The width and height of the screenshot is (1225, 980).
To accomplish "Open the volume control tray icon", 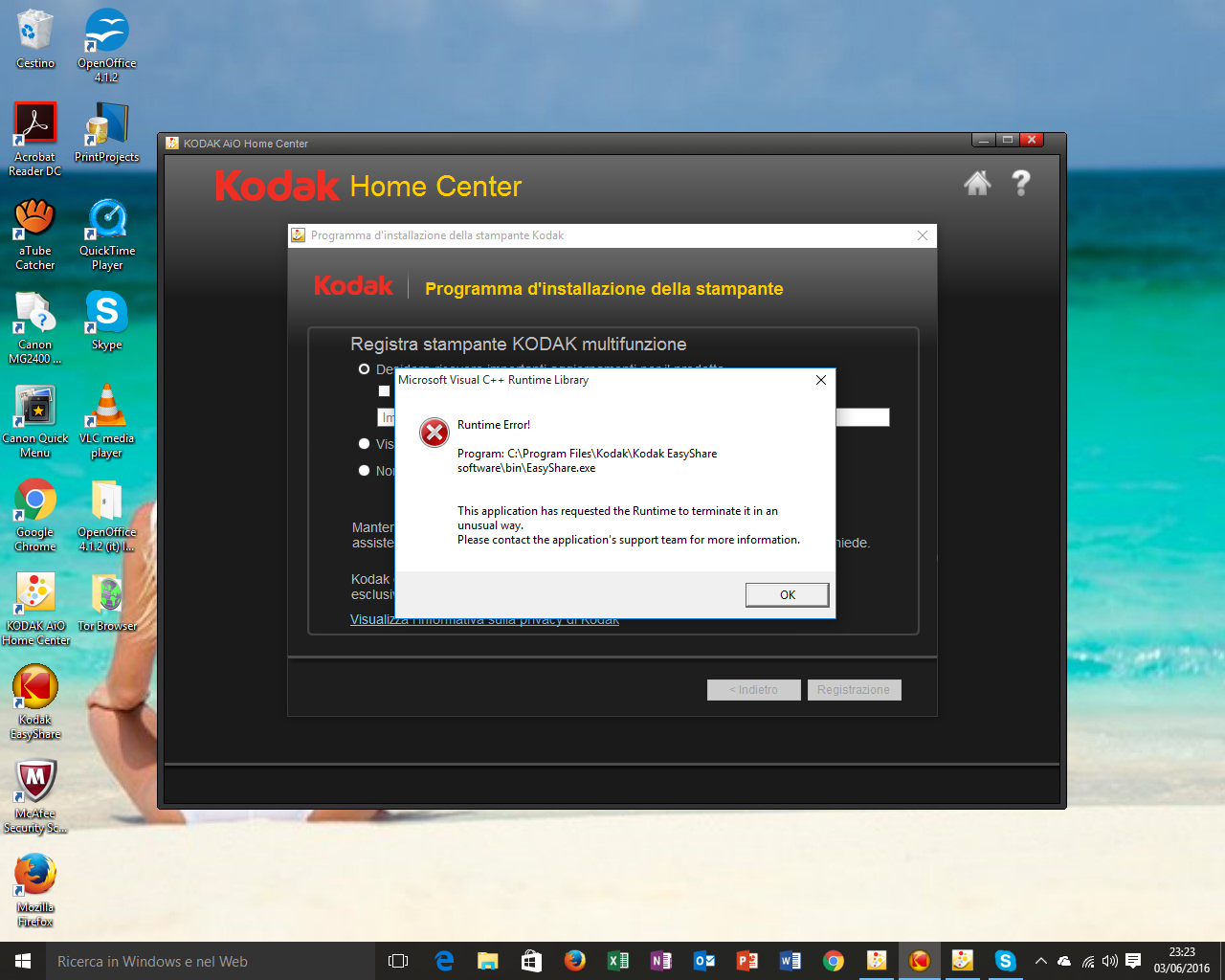I will (1110, 961).
